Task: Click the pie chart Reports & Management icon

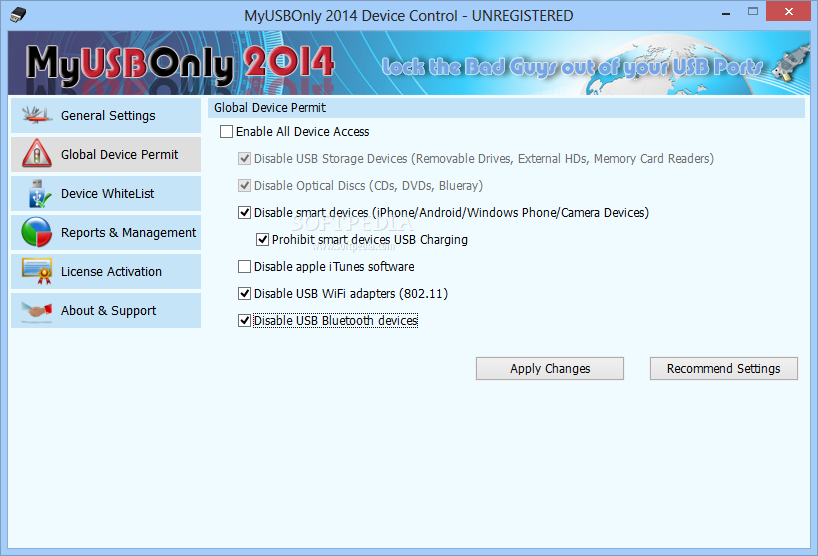Action: (37, 232)
